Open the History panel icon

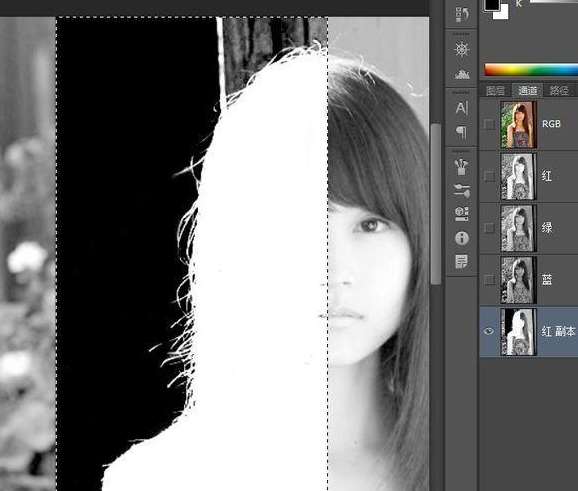[462, 14]
